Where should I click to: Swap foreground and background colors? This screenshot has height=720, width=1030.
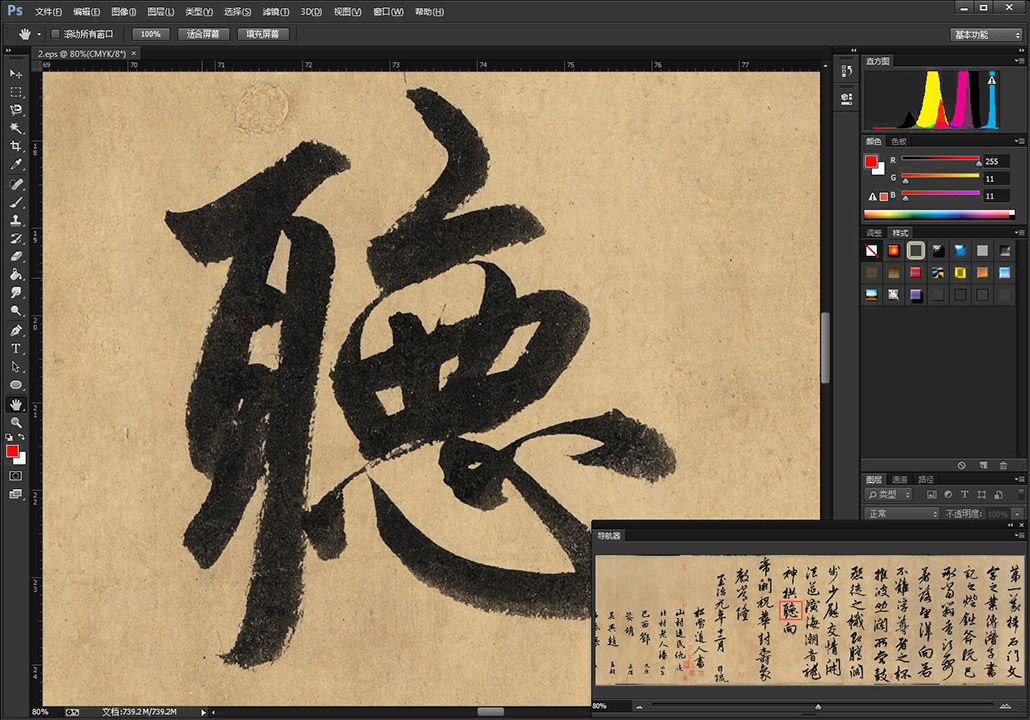22,437
